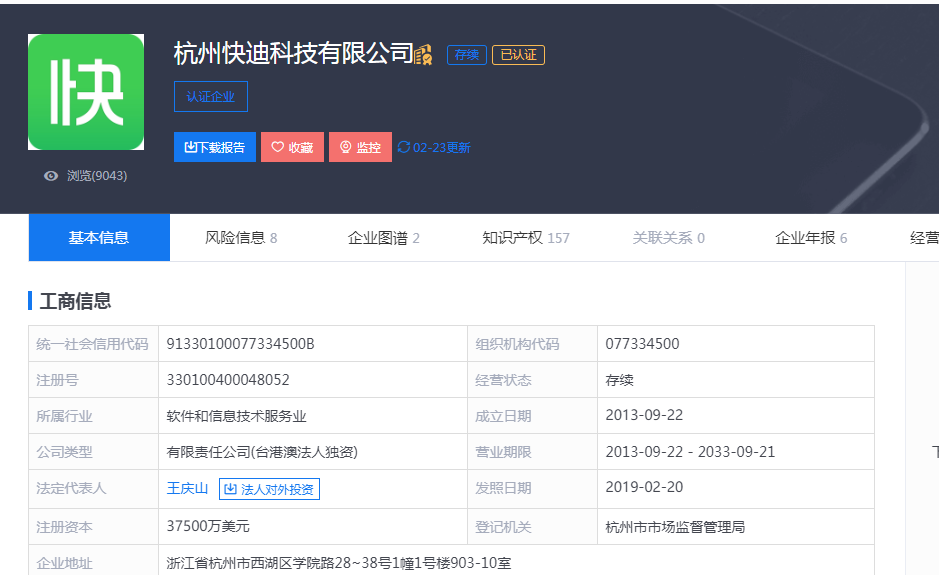Click industry value 软件和信息技术服务业
939x575 pixels.
click(x=236, y=416)
